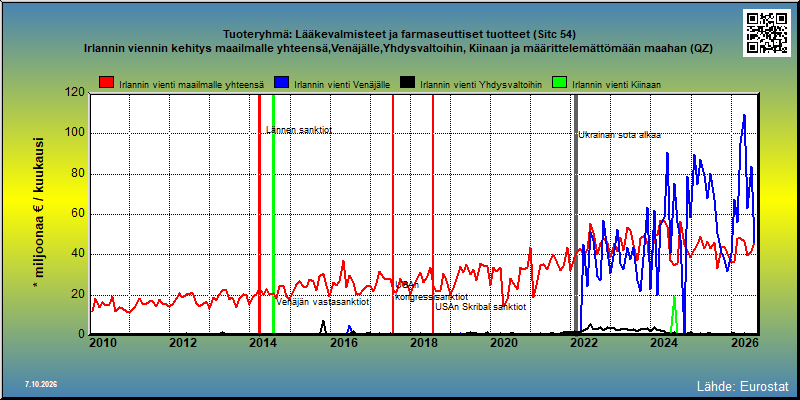Click the y-axis value 40
The image size is (800, 400).
point(79,255)
